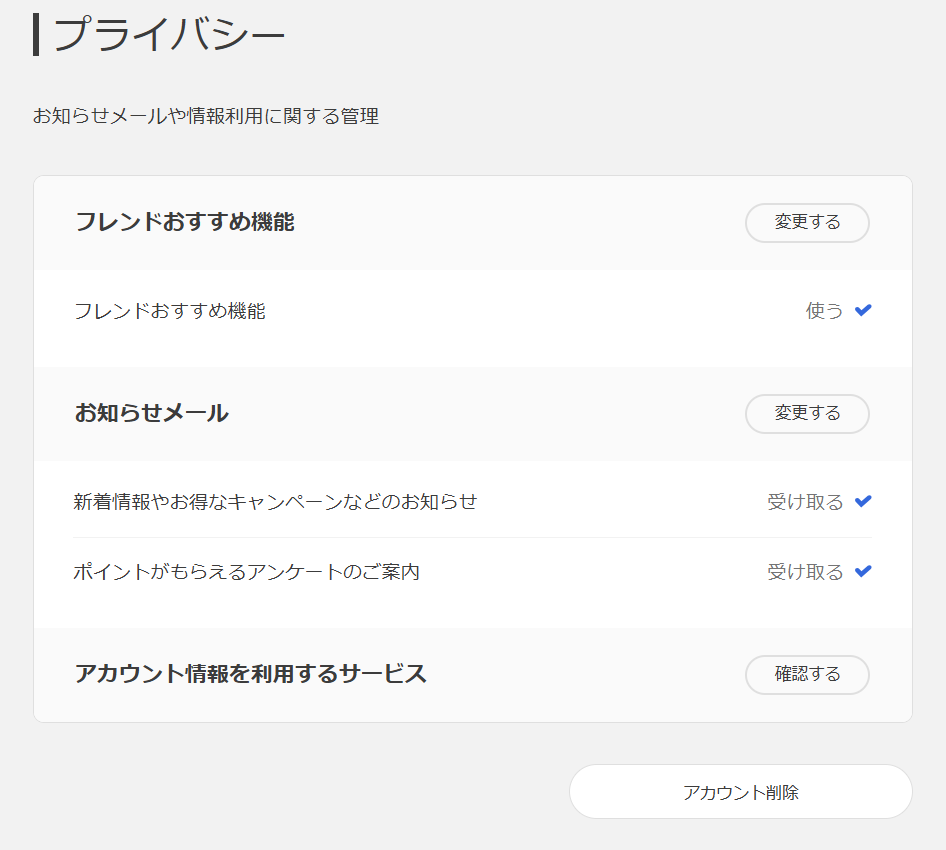Select the プライバシー page heading
Screen dimensions: 946x850
click(x=168, y=34)
